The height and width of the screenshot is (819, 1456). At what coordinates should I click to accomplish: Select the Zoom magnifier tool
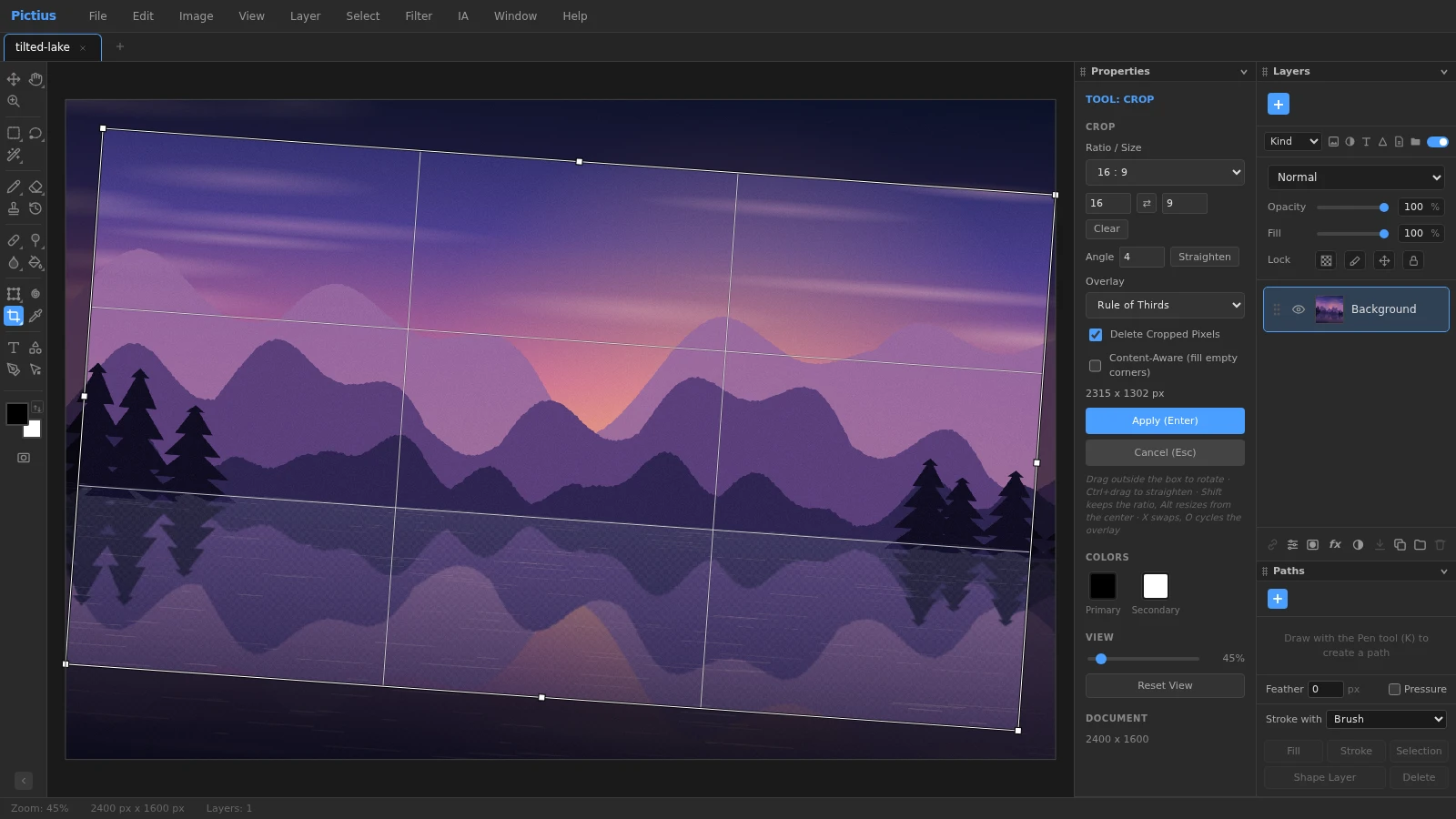click(x=14, y=101)
